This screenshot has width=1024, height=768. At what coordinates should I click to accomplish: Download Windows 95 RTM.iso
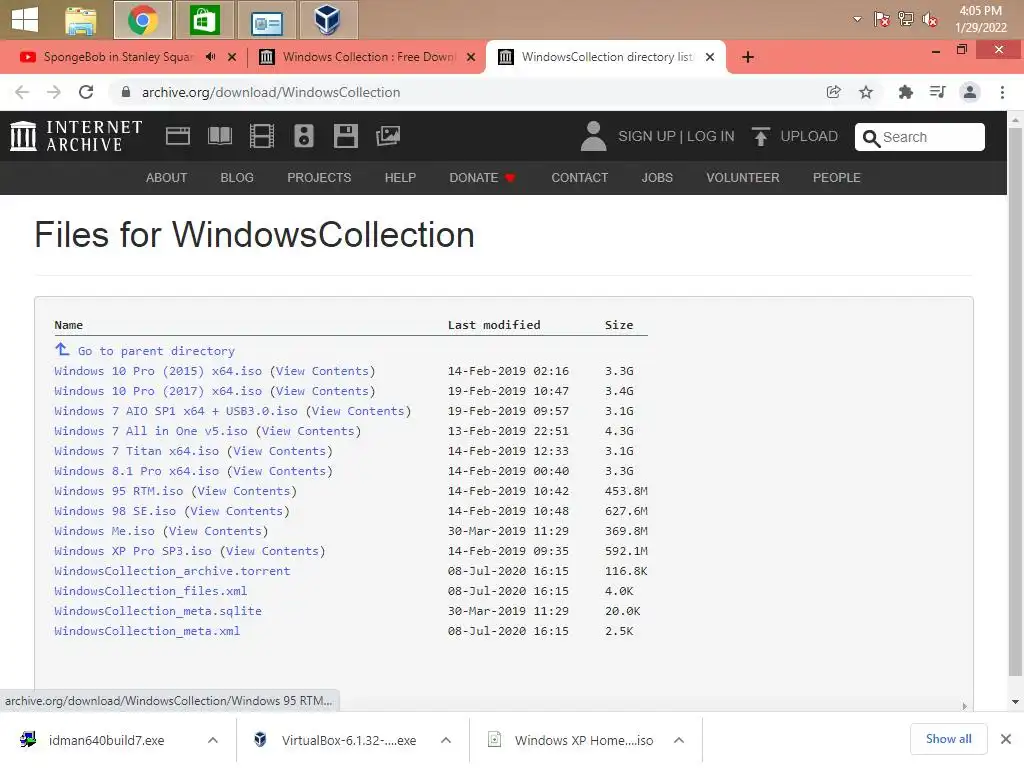(x=119, y=491)
